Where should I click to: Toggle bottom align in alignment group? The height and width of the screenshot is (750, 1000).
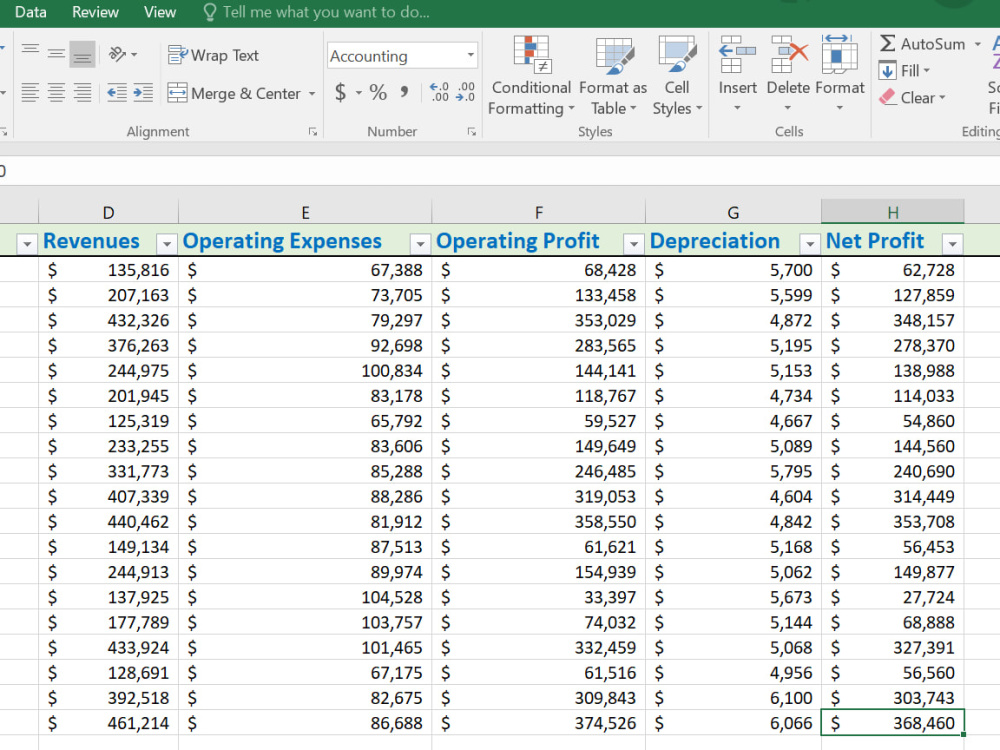tap(82, 54)
